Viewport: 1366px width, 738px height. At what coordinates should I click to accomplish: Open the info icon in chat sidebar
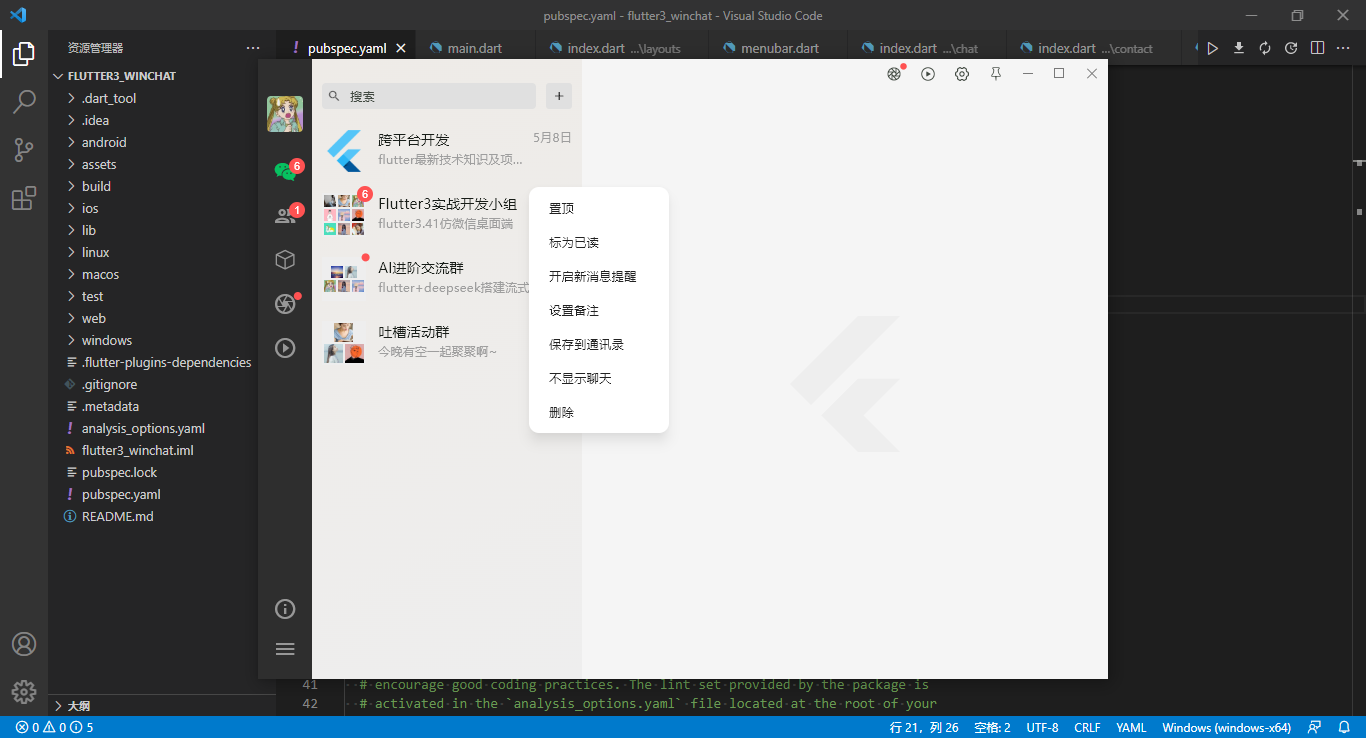pyautogui.click(x=285, y=609)
